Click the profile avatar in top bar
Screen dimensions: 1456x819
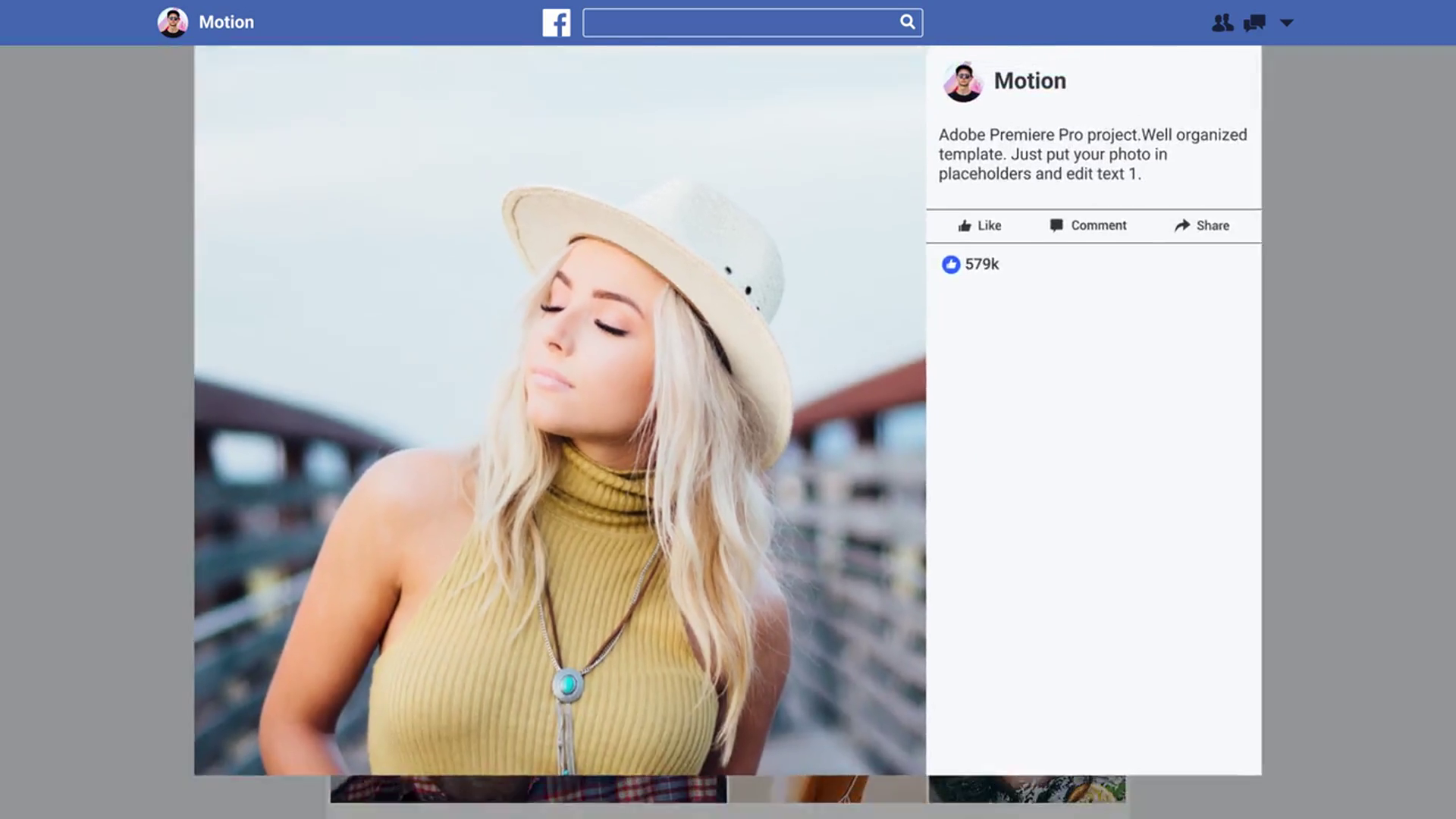coord(173,23)
